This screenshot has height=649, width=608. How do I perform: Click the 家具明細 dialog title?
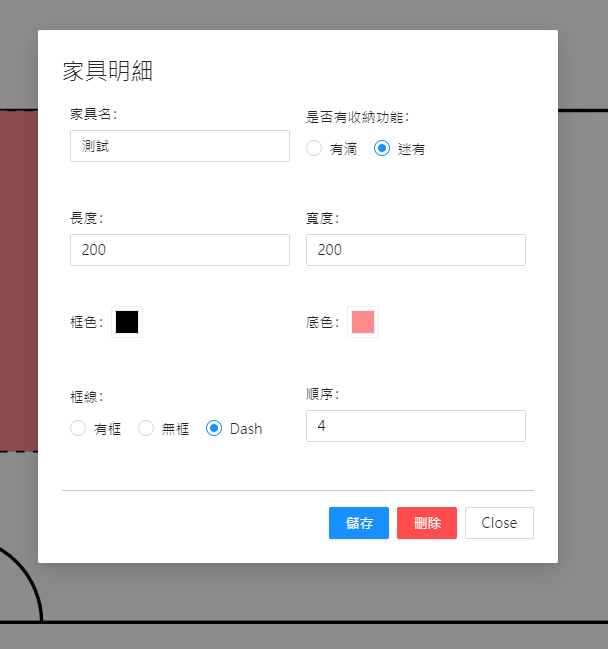tap(108, 71)
